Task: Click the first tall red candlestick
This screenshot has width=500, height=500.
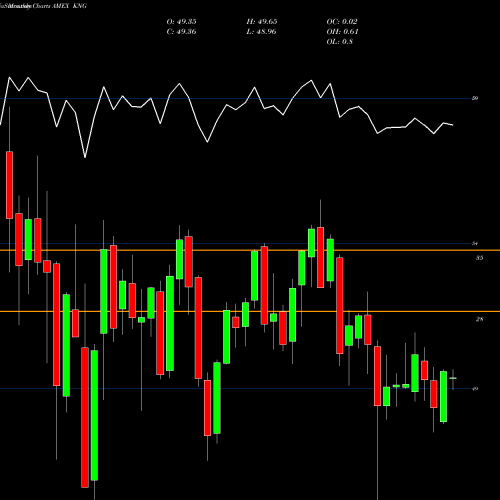Action: click(x=9, y=185)
